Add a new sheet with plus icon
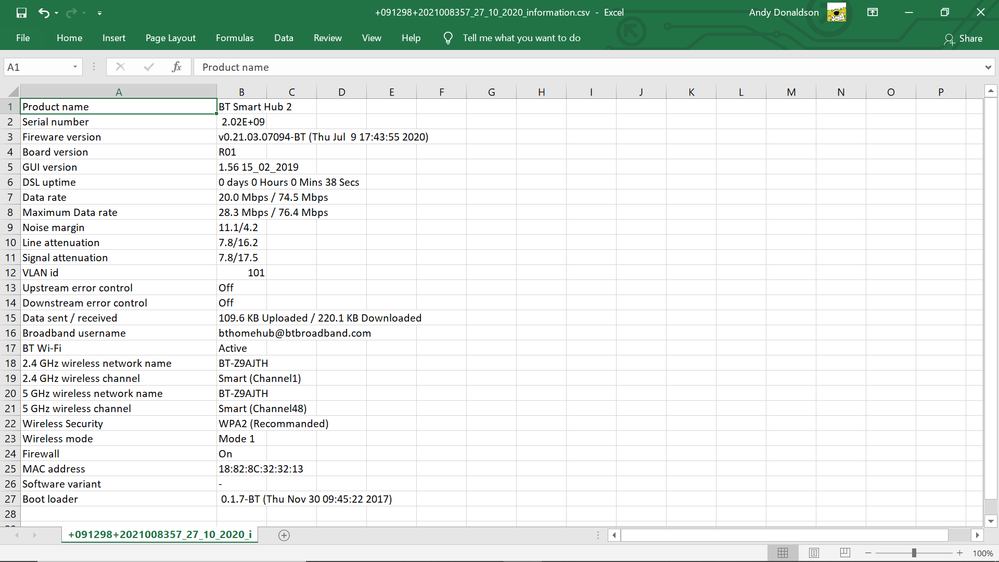Image resolution: width=999 pixels, height=562 pixels. pyautogui.click(x=284, y=535)
